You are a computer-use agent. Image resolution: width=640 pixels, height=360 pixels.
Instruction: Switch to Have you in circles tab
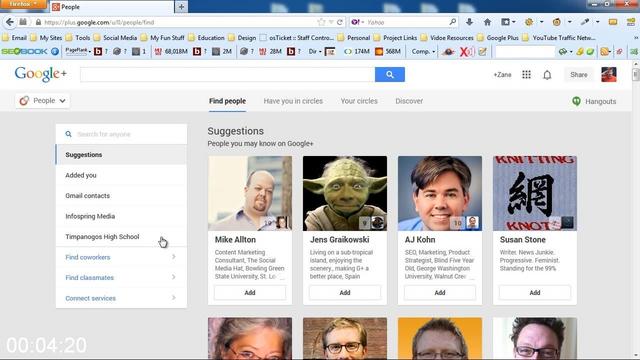(293, 101)
